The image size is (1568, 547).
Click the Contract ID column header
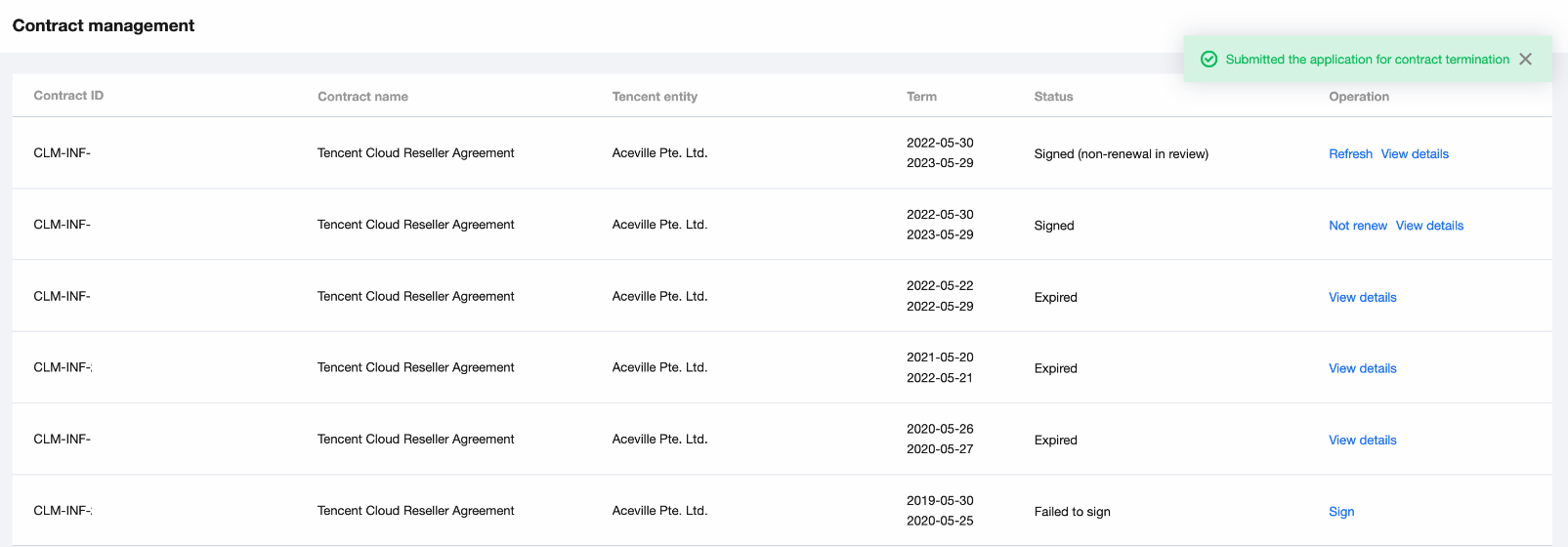coord(68,96)
